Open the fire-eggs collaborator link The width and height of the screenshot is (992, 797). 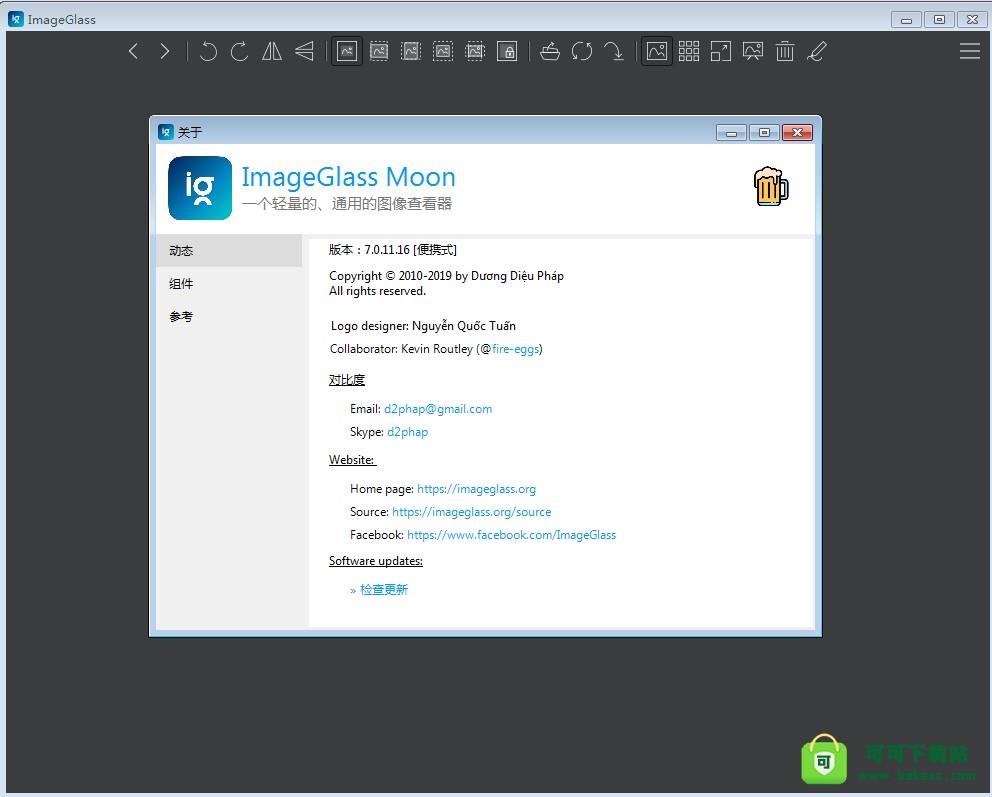tap(515, 349)
